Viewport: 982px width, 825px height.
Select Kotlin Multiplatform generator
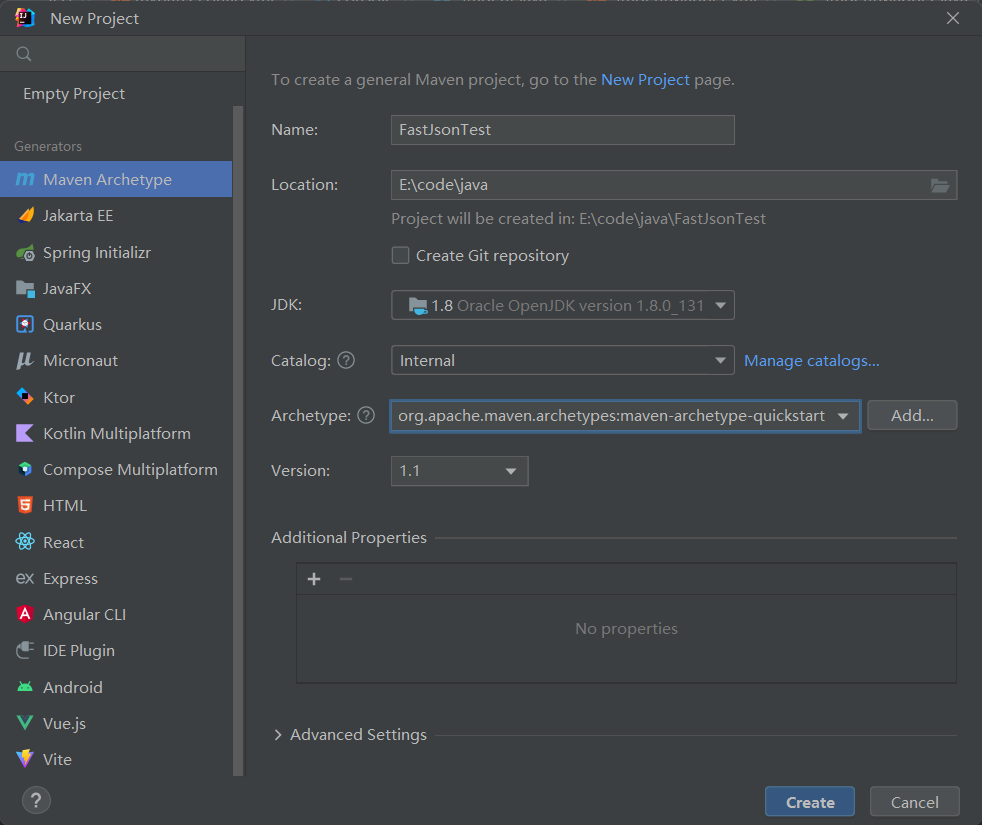[116, 433]
